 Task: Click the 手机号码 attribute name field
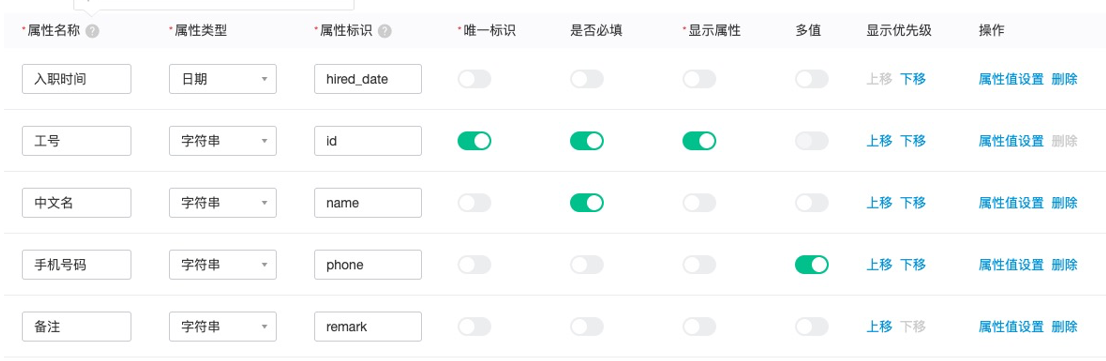[77, 265]
